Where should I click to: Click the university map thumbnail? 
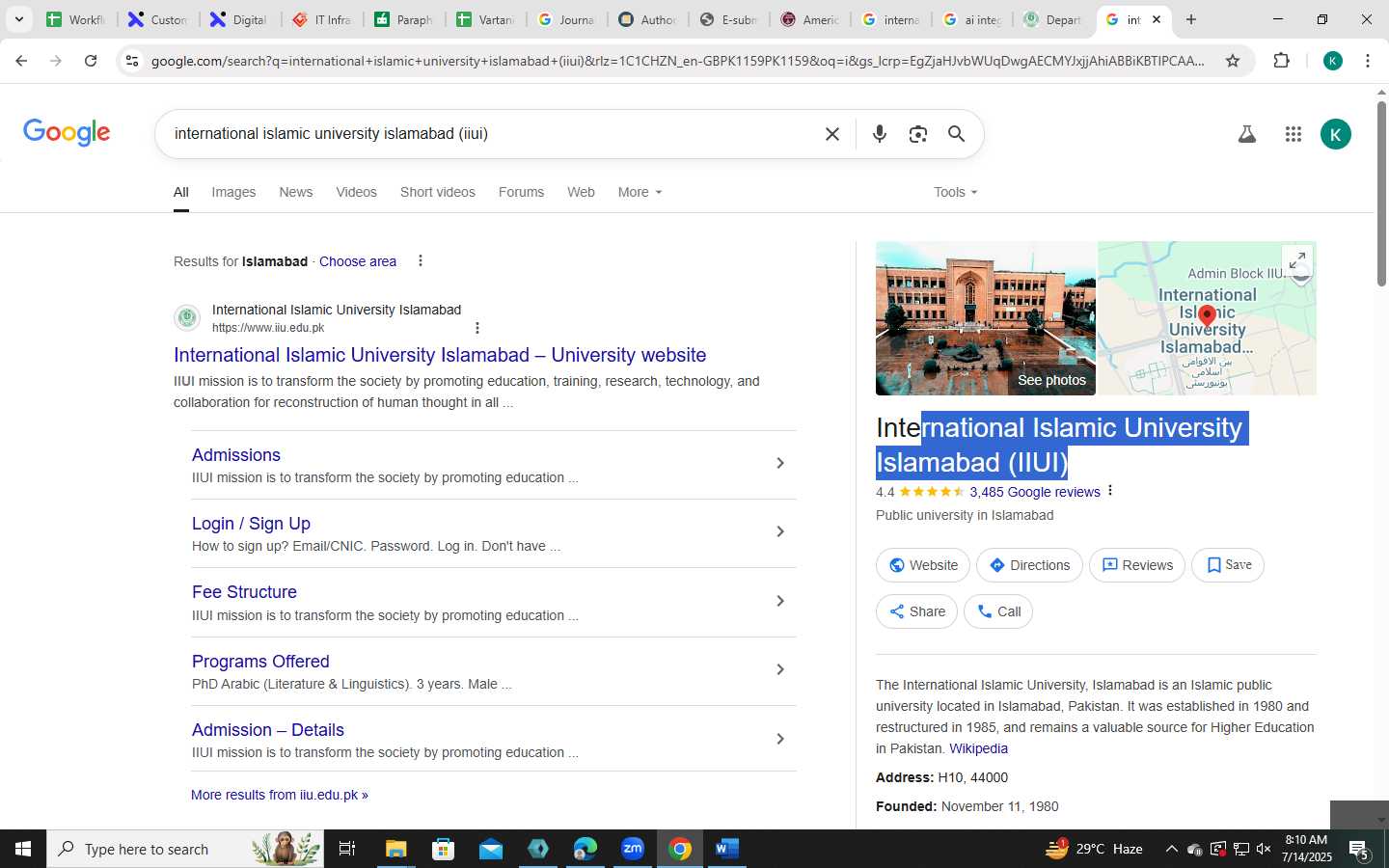tap(1207, 318)
